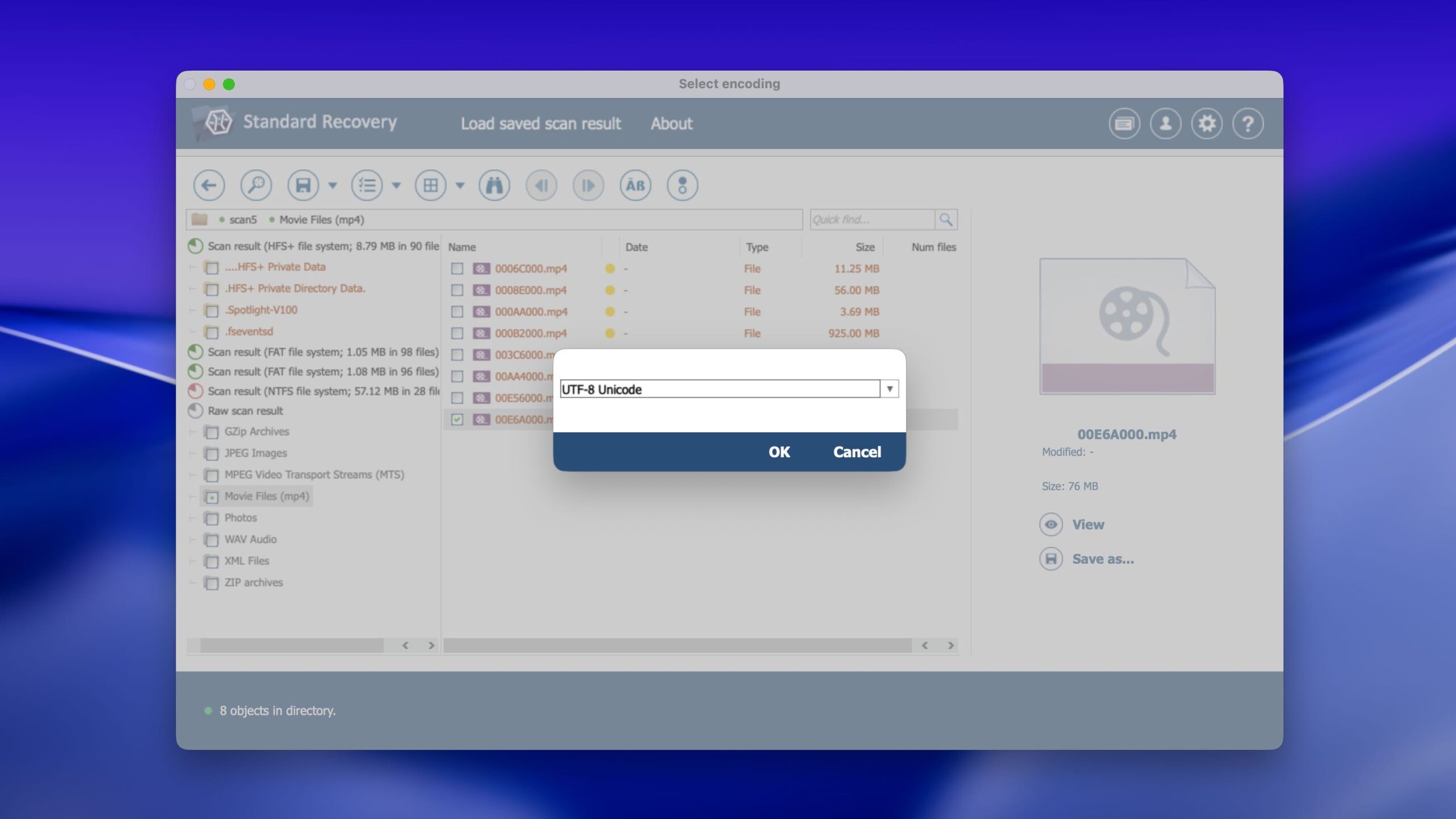Expand the dropdown arrow beside list icon
Image resolution: width=1456 pixels, height=819 pixels.
396,185
